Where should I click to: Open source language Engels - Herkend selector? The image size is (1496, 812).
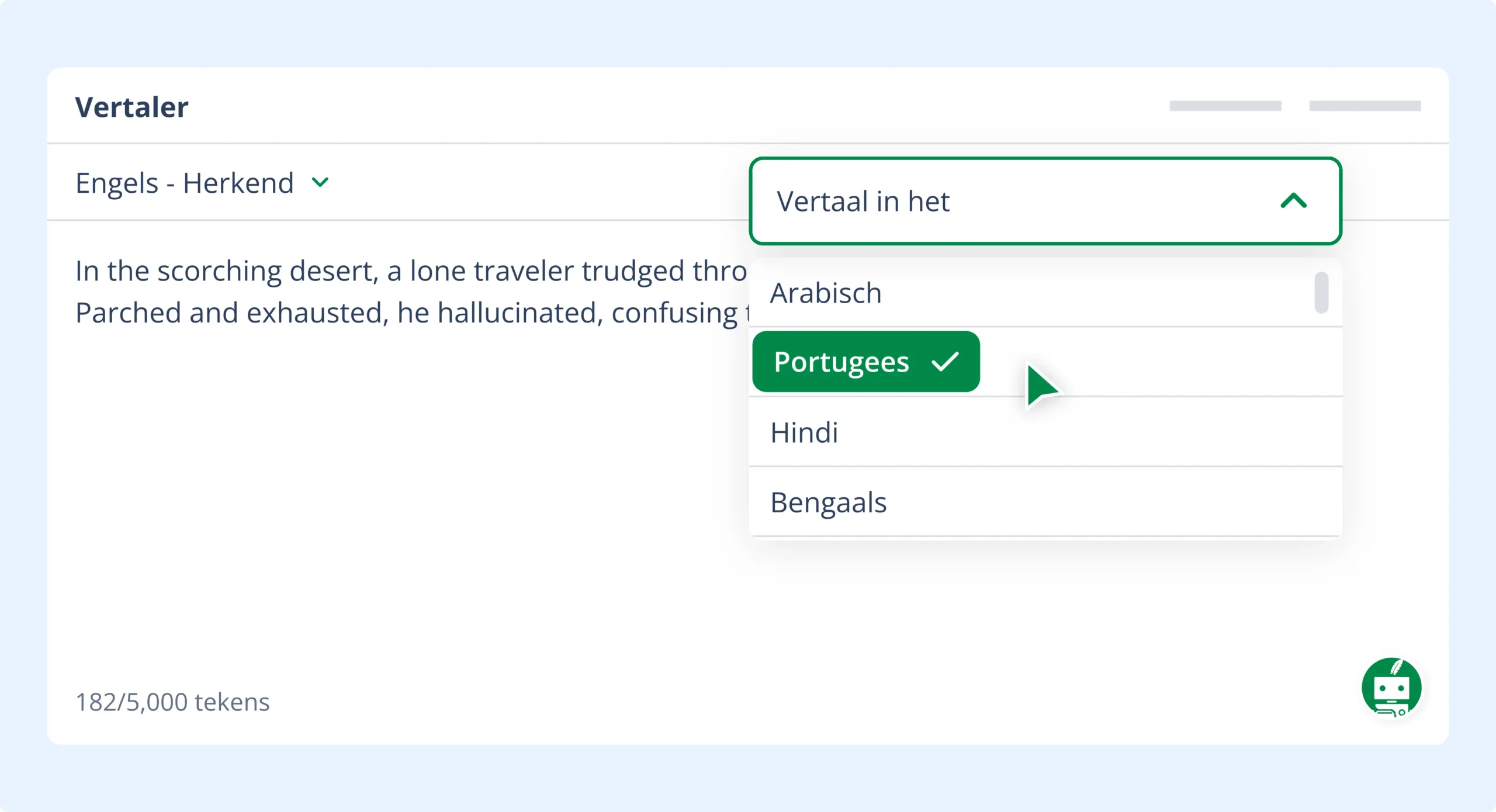[x=185, y=183]
